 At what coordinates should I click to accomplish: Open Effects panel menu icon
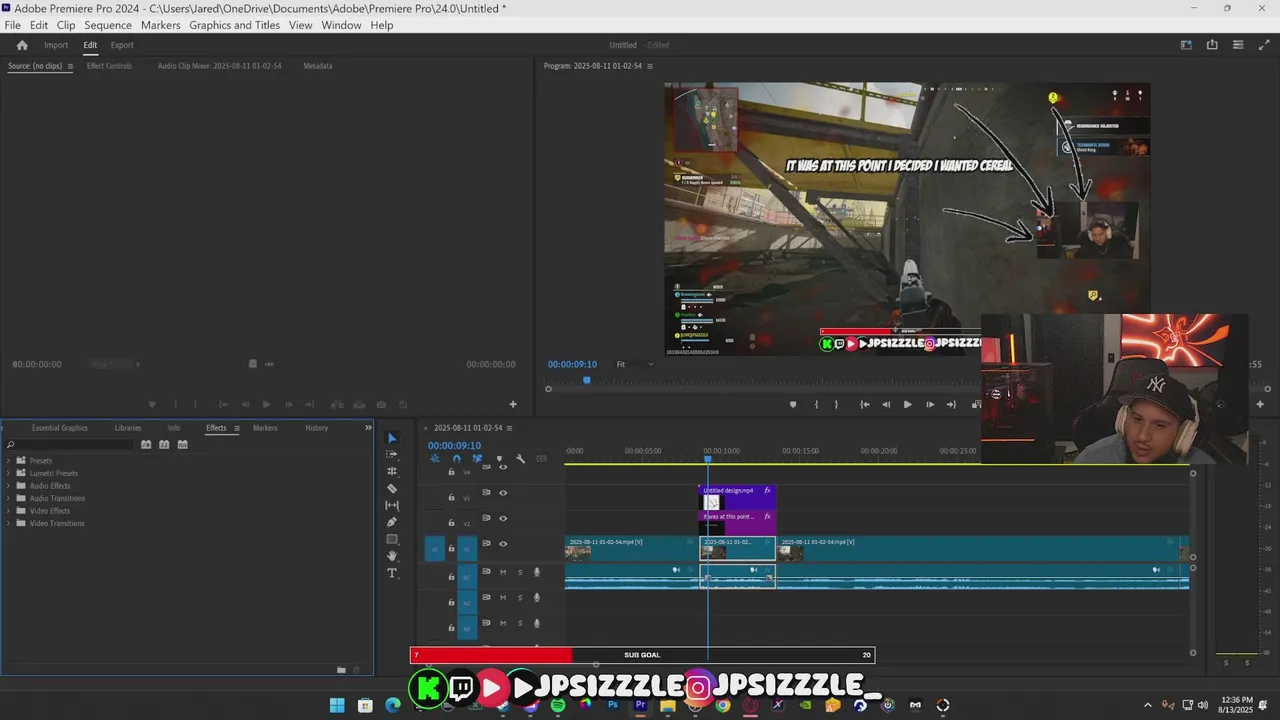click(236, 428)
